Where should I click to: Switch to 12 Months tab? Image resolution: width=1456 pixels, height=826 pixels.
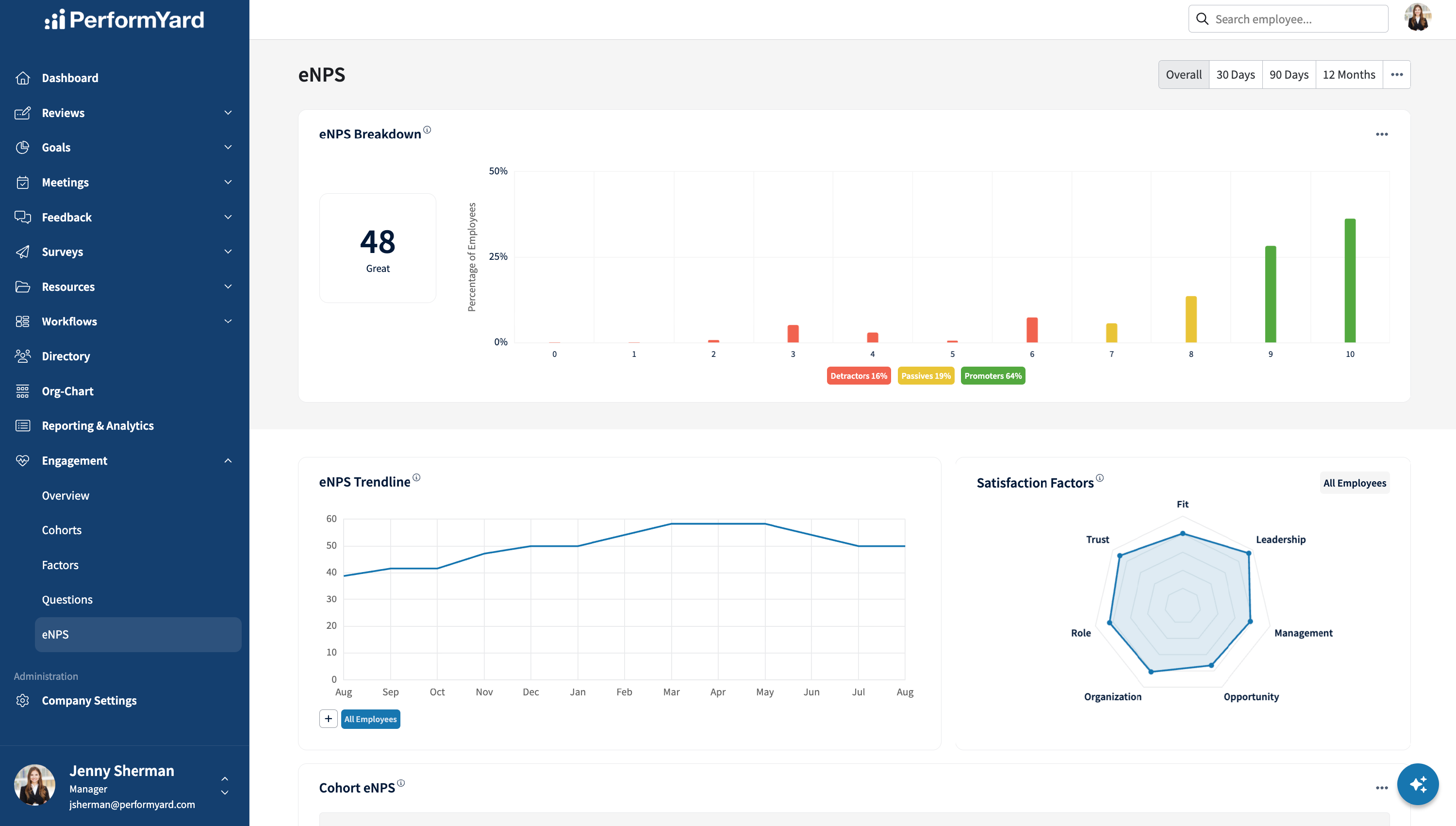[x=1349, y=75]
